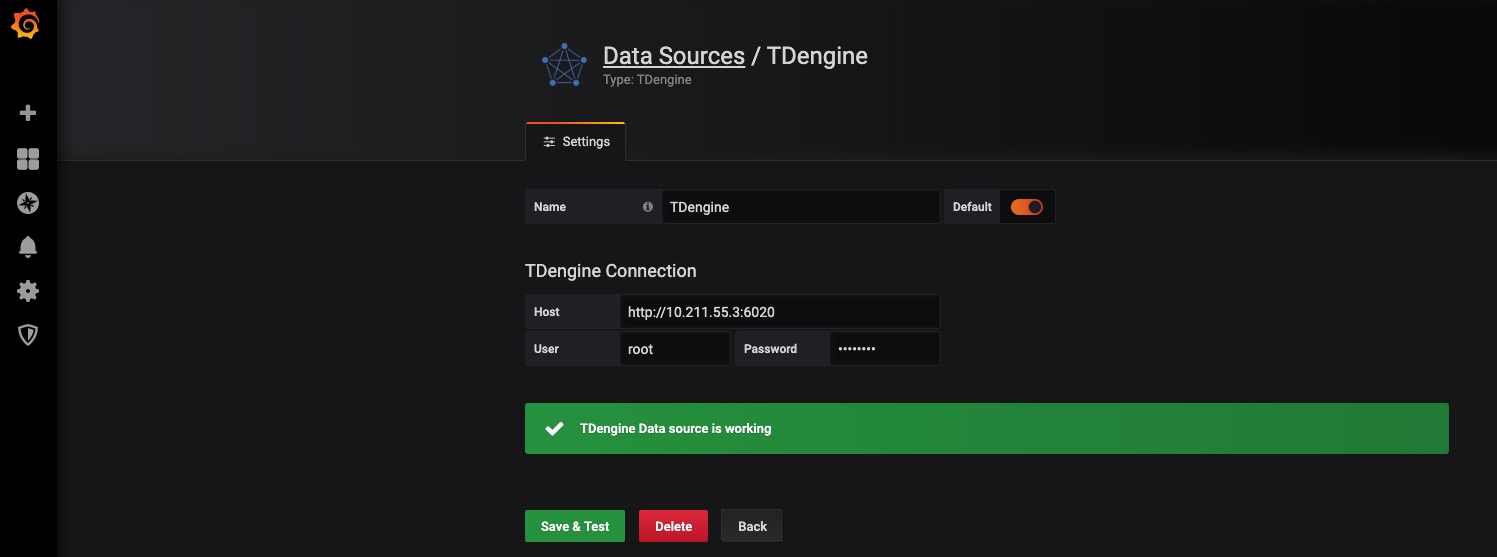The width and height of the screenshot is (1497, 557).
Task: Click the Back button
Action: coord(752,526)
